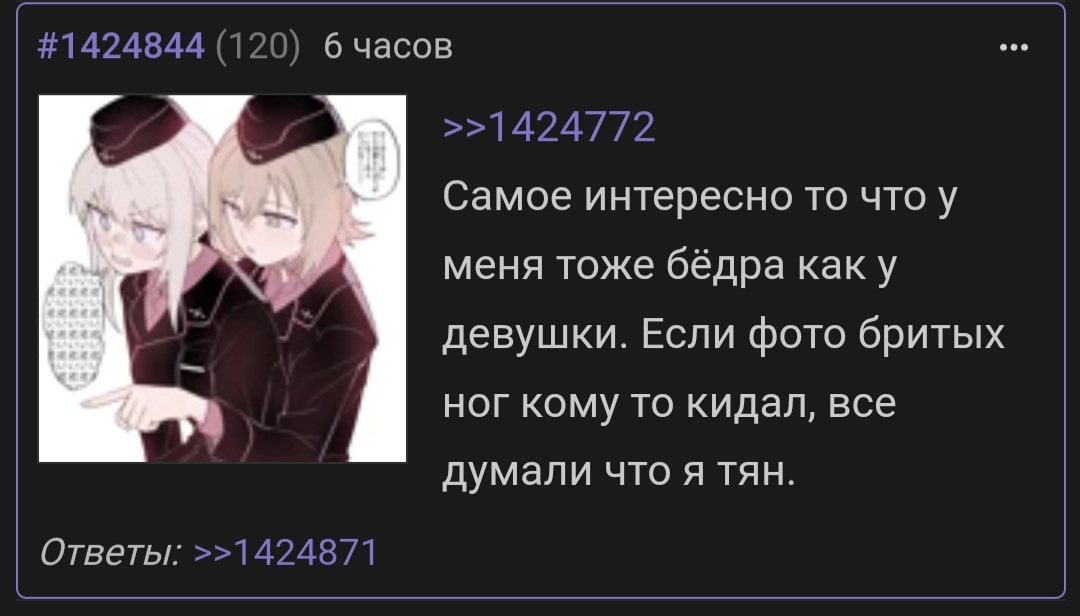1080x616 pixels.
Task: Click the '6 часов' timestamp
Action: [388, 47]
